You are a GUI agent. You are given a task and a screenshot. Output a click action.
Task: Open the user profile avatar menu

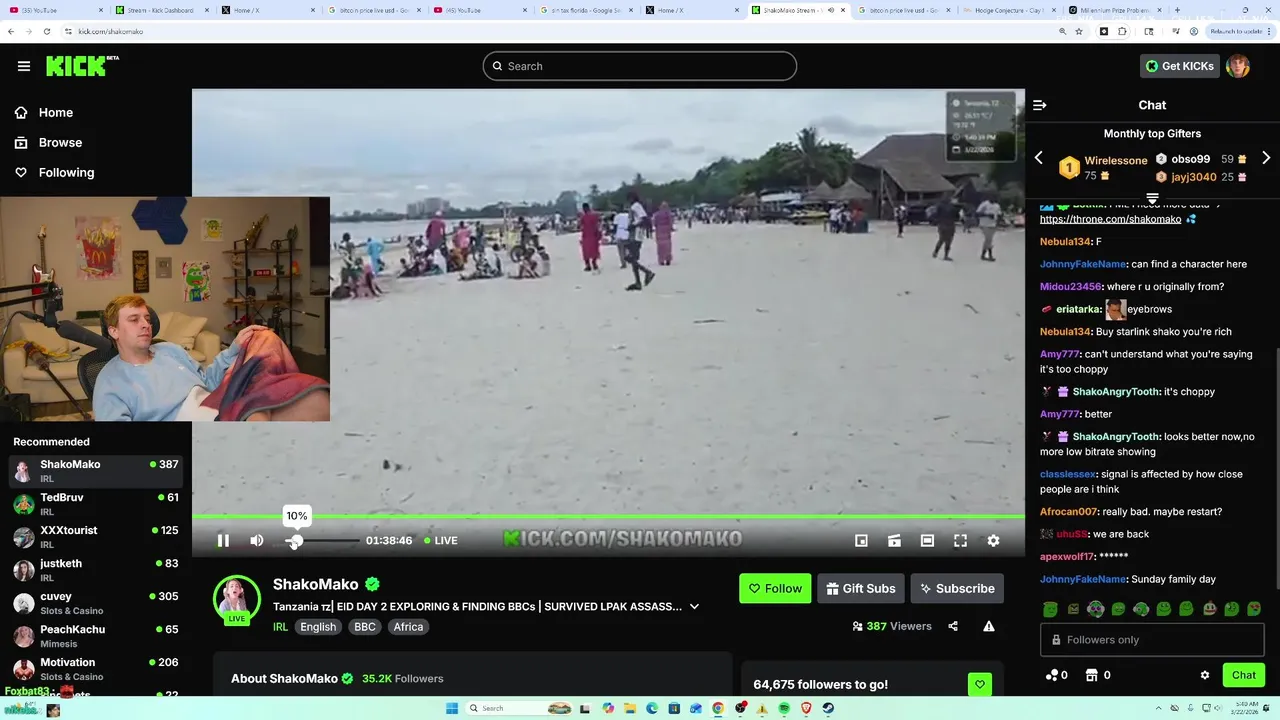[1238, 66]
